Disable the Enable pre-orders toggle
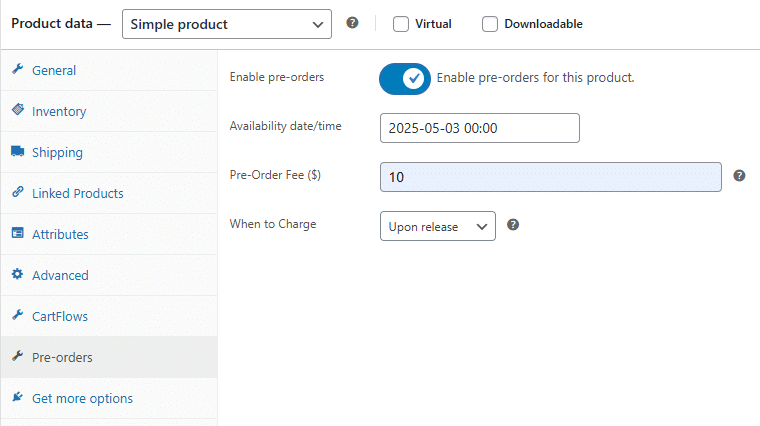Screen dimensions: 760x426 (405, 79)
